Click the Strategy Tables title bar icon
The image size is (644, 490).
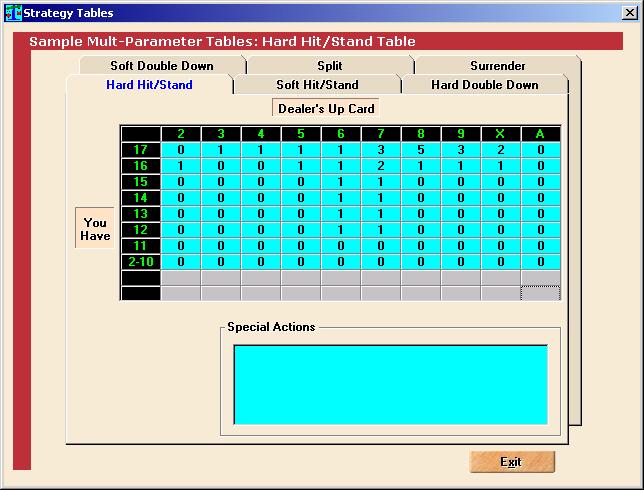pos(13,13)
